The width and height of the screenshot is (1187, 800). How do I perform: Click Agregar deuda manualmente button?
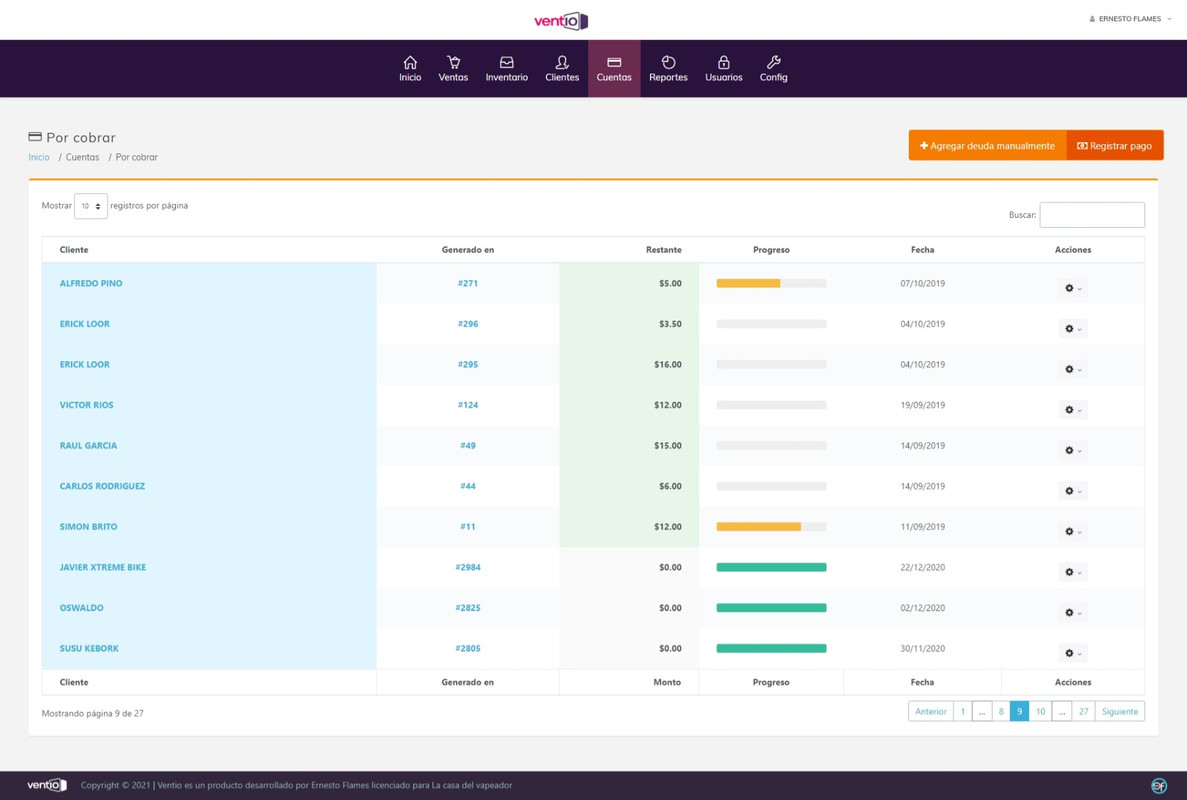(x=987, y=145)
